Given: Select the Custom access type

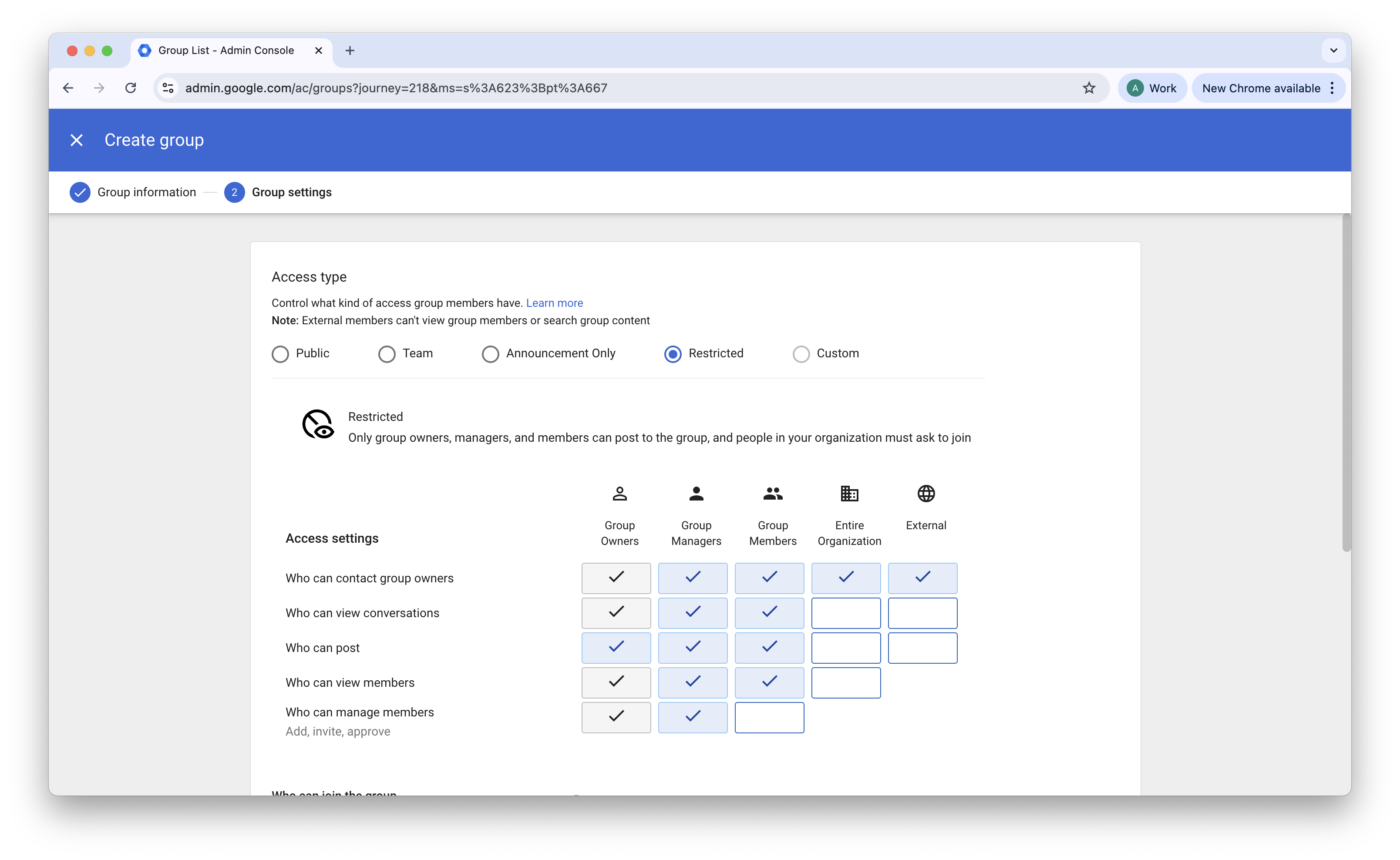Looking at the screenshot, I should [801, 354].
